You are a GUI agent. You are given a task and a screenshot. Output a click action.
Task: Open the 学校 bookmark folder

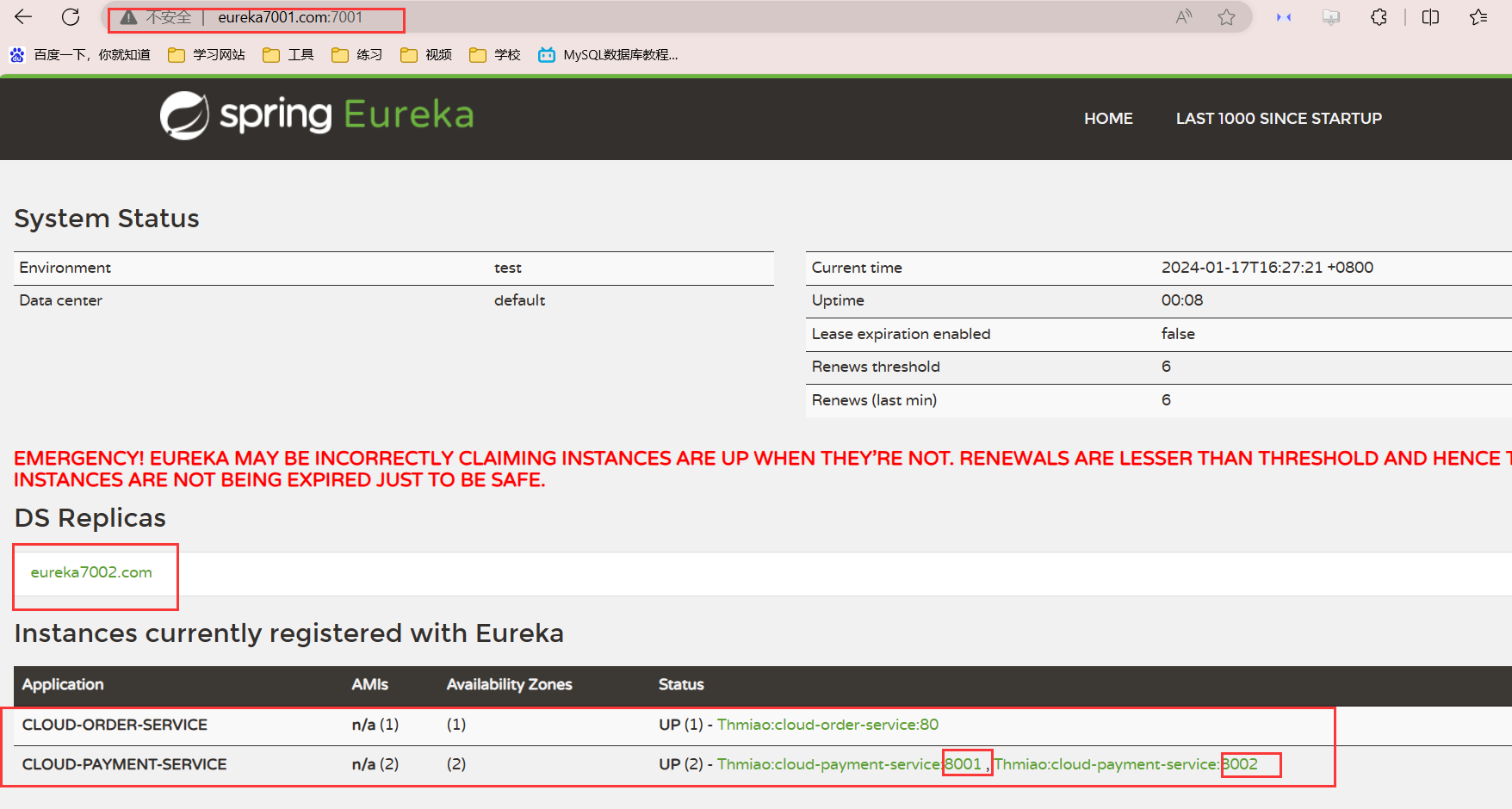pos(495,54)
